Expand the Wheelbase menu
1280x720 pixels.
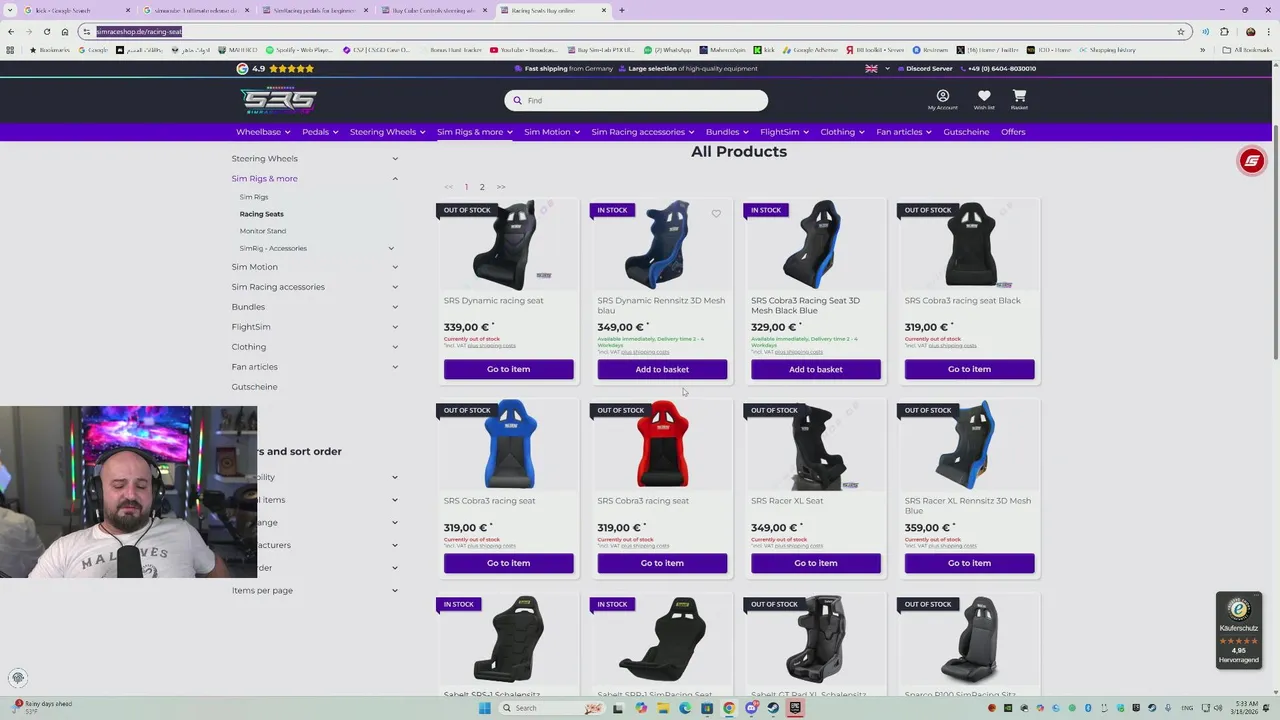(263, 132)
